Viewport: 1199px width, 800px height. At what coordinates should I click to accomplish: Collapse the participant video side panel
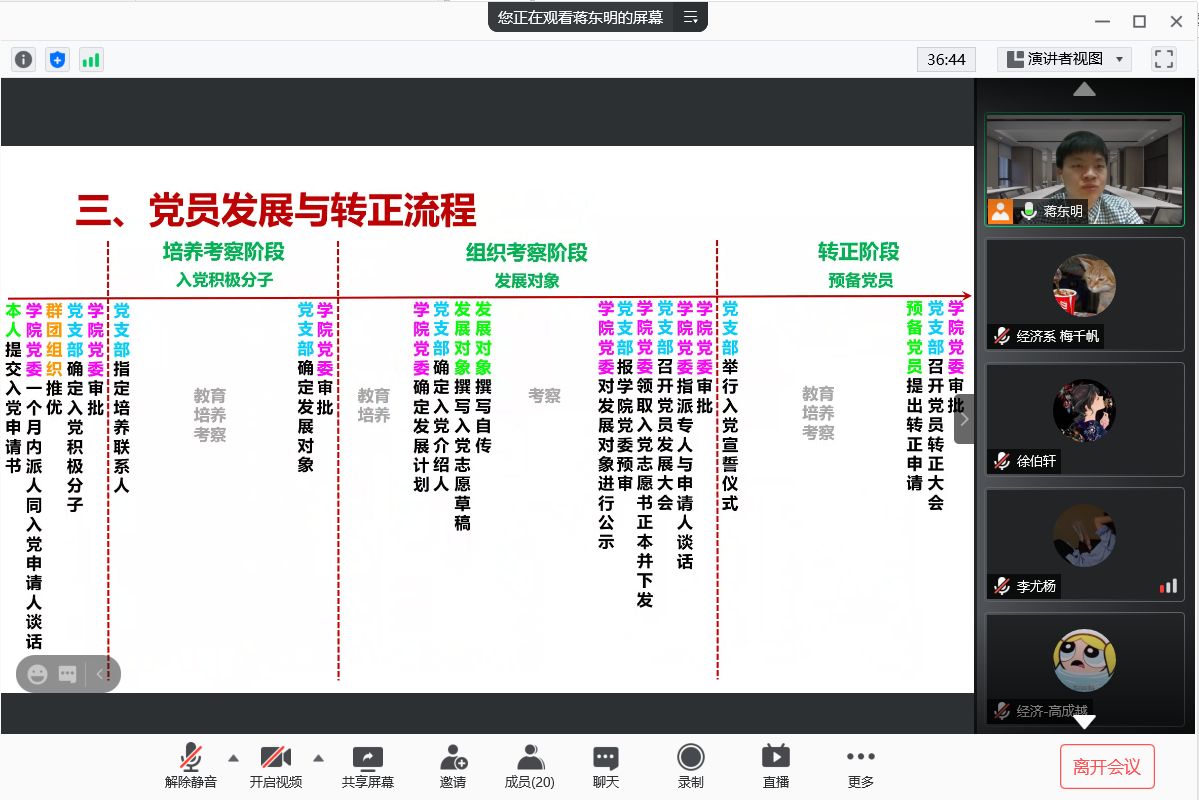pyautogui.click(x=964, y=419)
